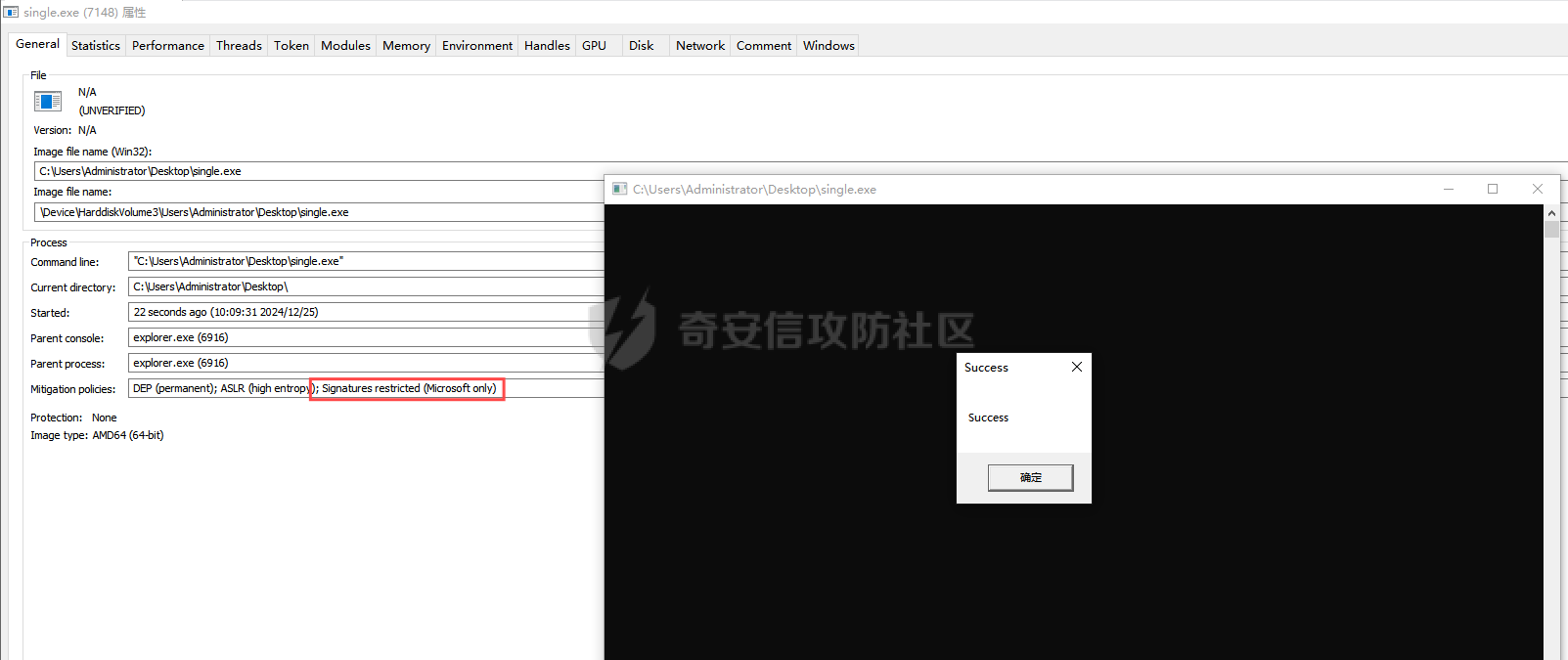Image resolution: width=1568 pixels, height=660 pixels.
Task: Click the single.exe properties window title icon
Action: point(11,12)
